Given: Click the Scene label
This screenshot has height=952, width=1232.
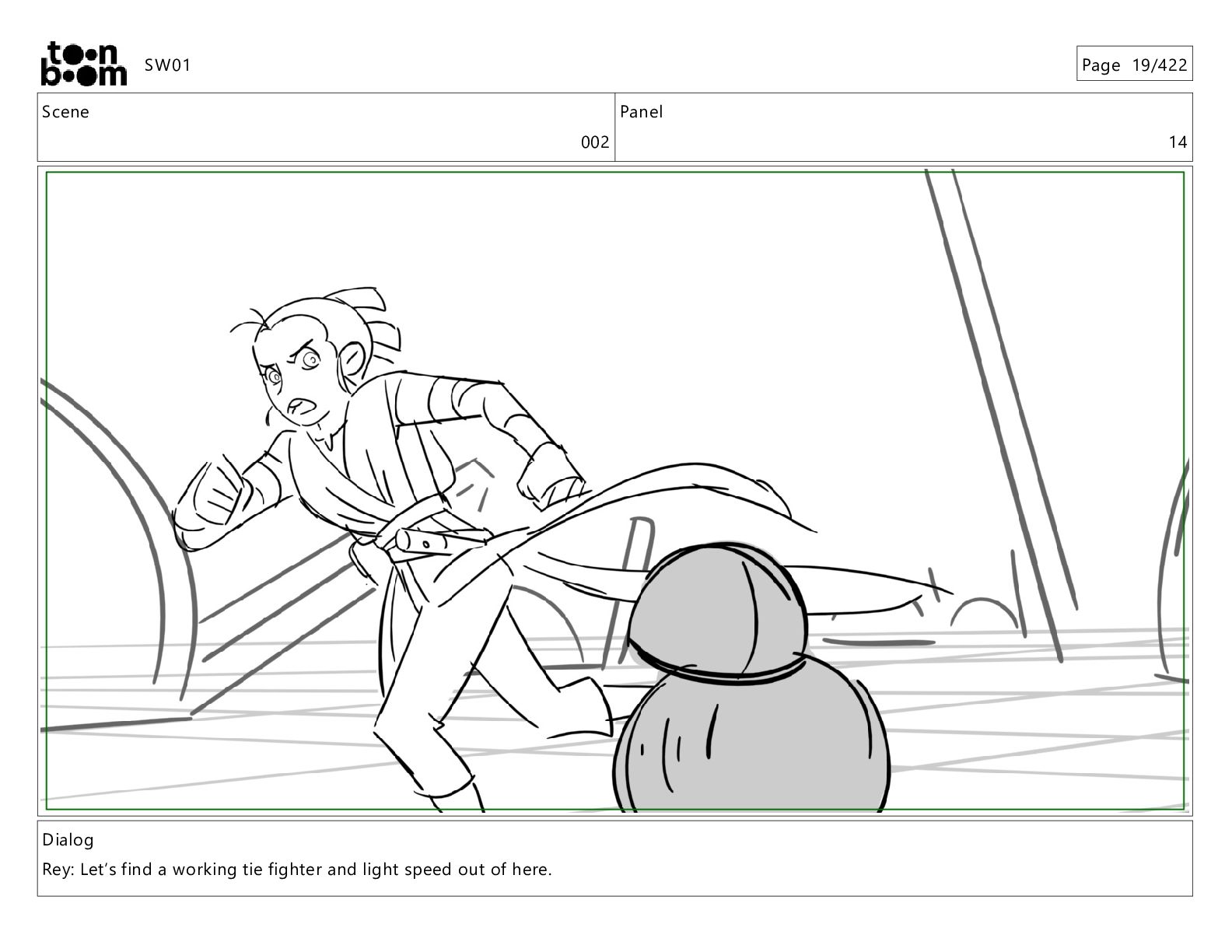Looking at the screenshot, I should (65, 112).
